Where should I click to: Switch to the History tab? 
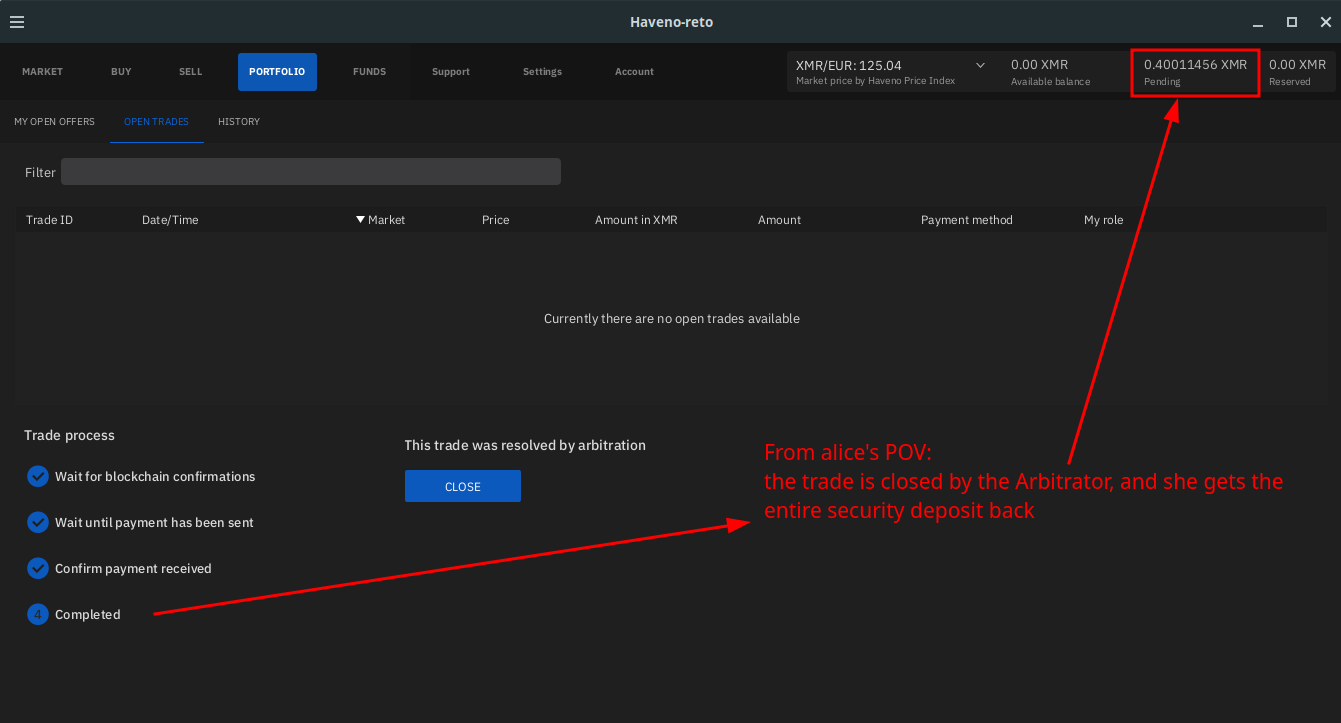(x=239, y=122)
